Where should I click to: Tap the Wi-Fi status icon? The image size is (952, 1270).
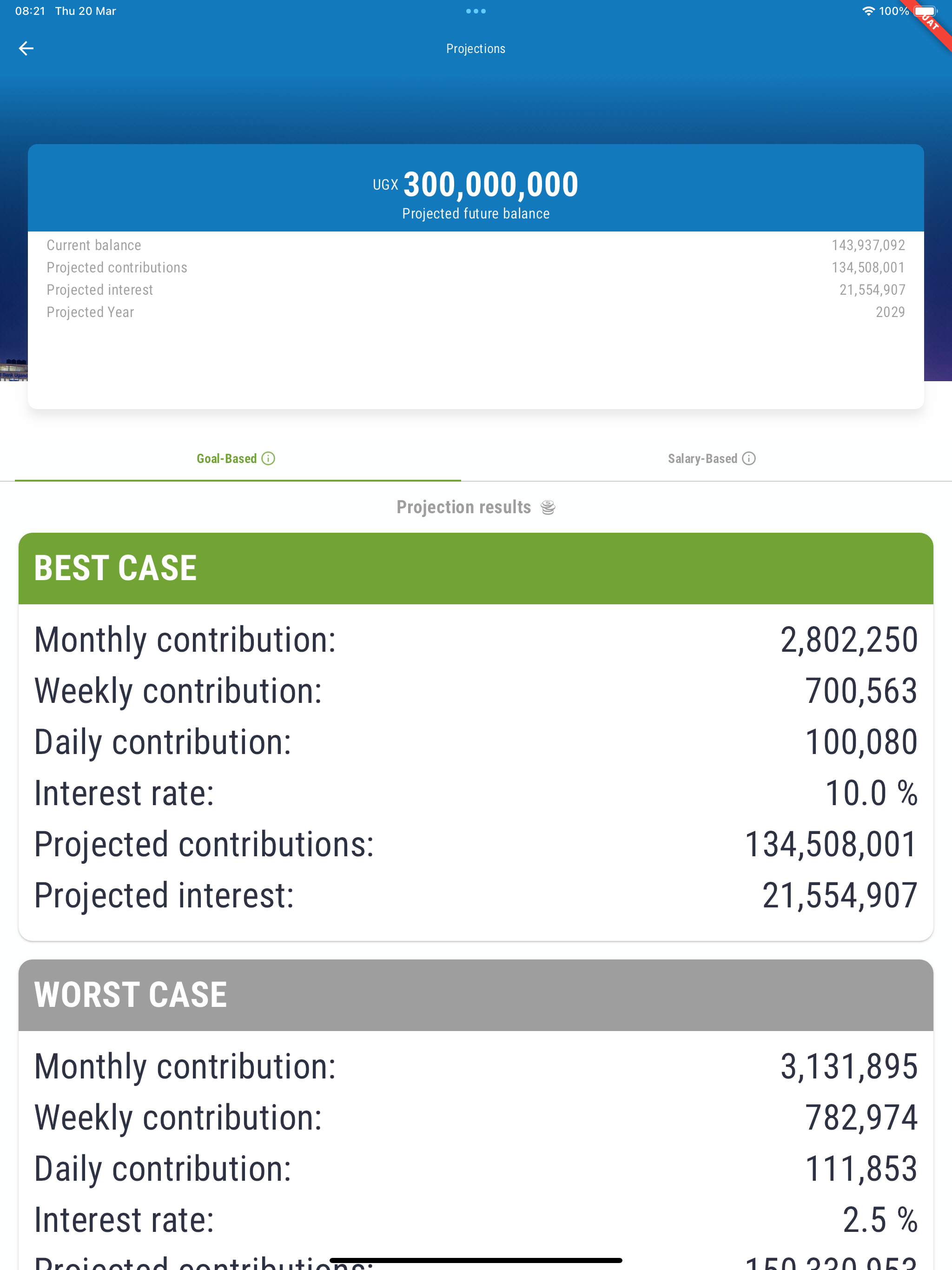pos(868,11)
